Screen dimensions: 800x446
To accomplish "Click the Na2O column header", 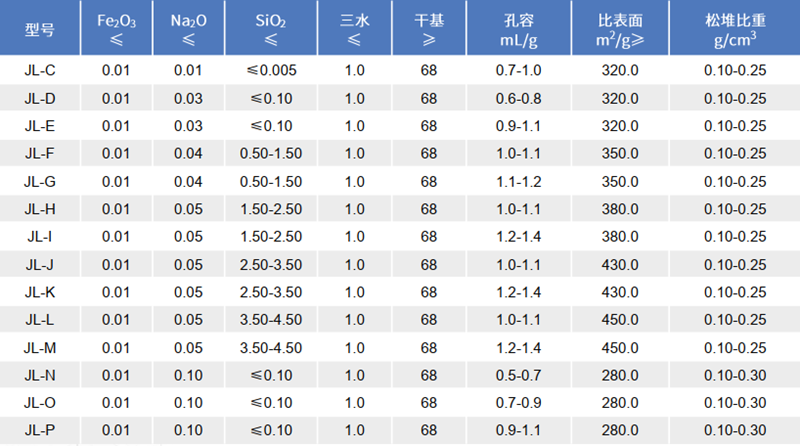I will (187, 29).
